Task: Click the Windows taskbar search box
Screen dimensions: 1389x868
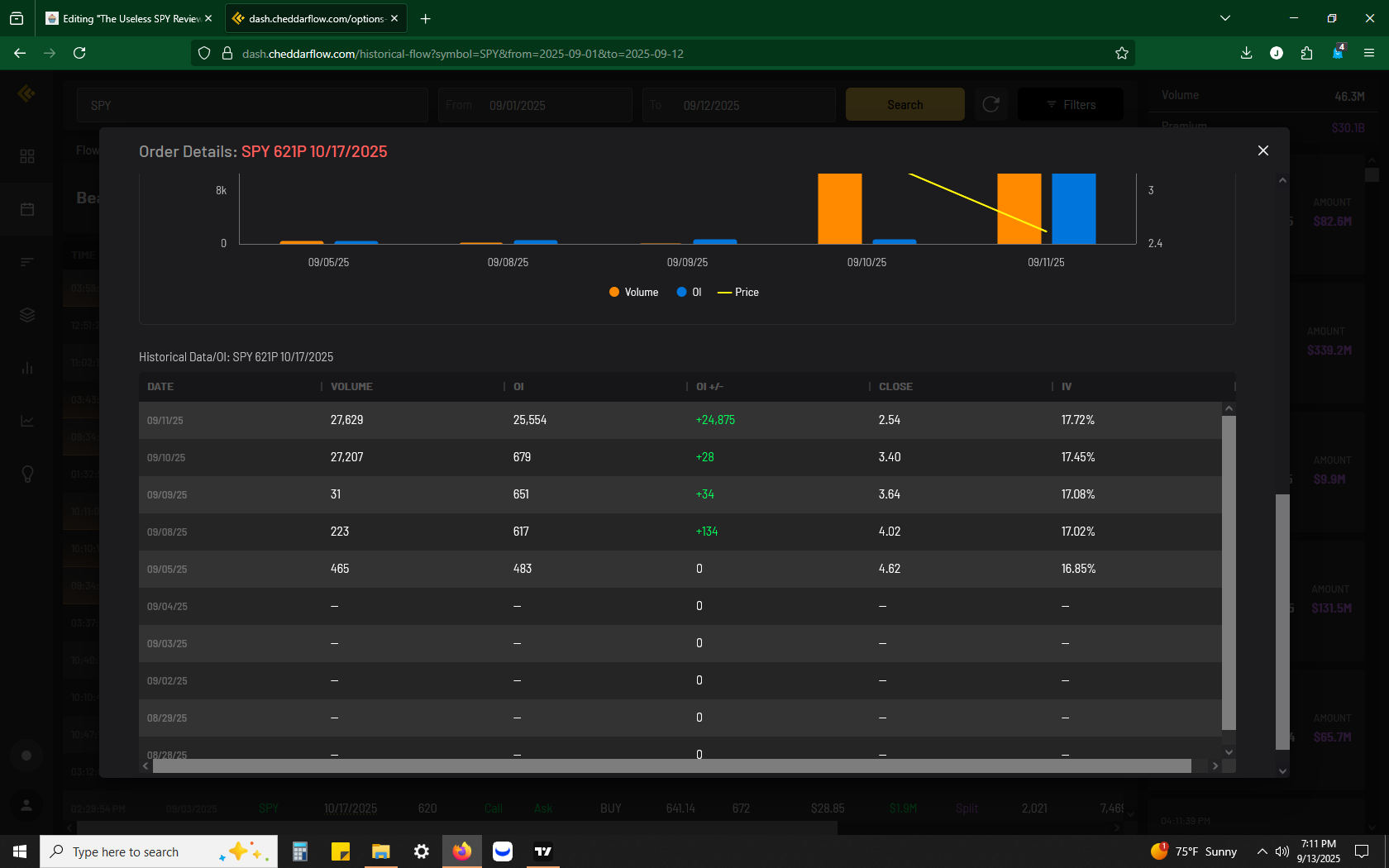Action: (159, 851)
